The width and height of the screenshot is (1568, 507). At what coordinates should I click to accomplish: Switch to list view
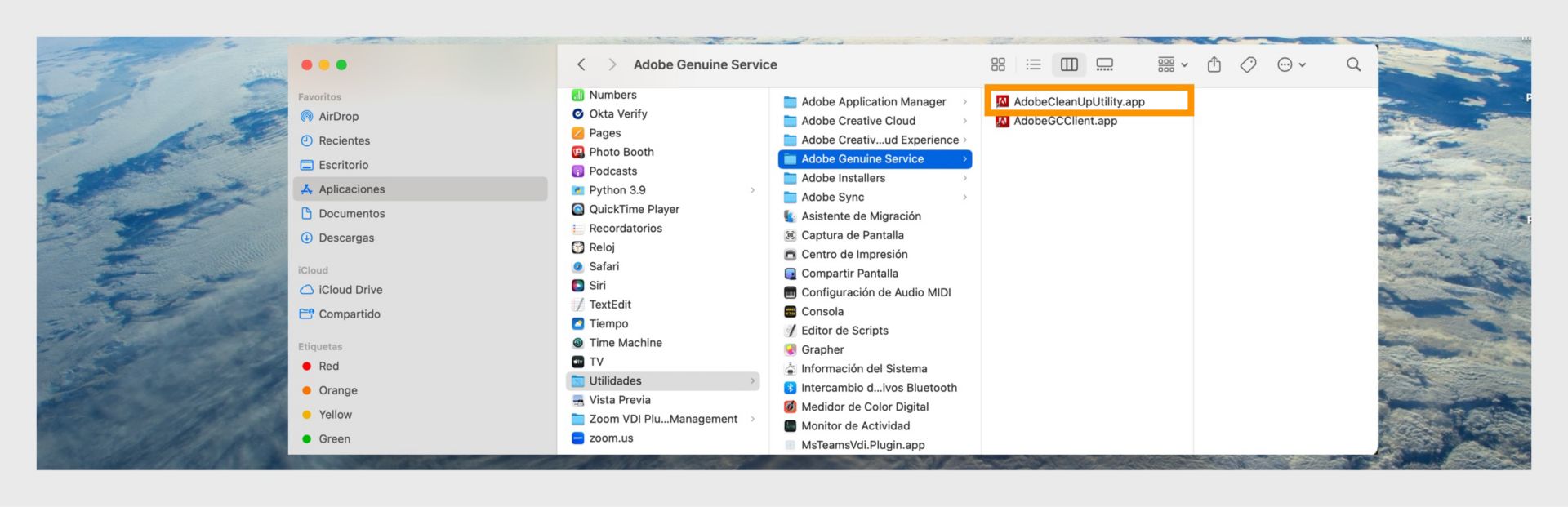1033,64
